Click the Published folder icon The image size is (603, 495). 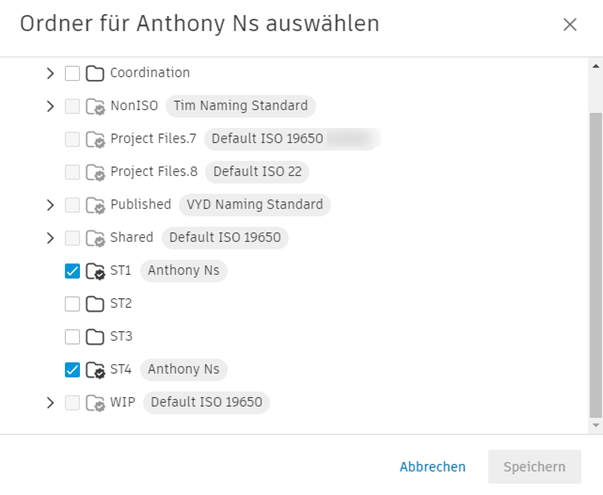click(95, 205)
